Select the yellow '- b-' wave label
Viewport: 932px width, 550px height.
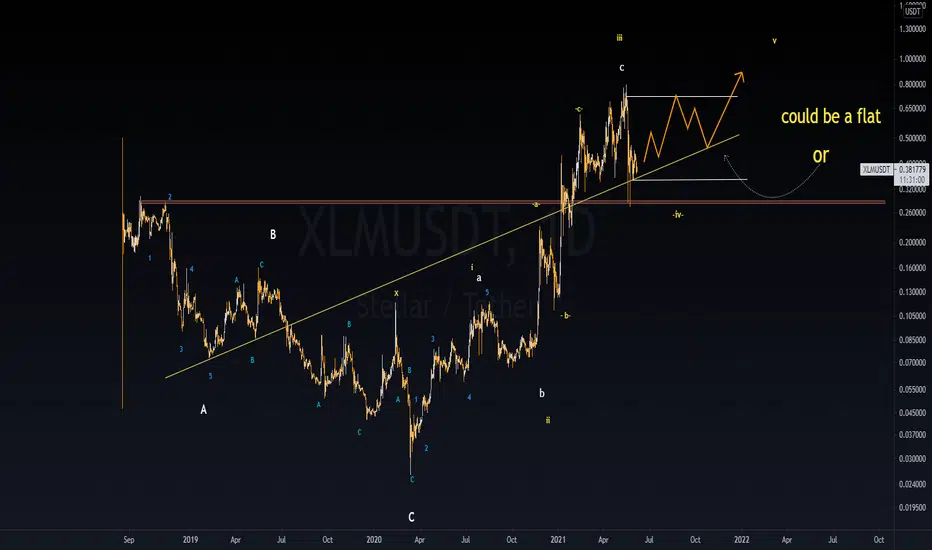pyautogui.click(x=565, y=316)
